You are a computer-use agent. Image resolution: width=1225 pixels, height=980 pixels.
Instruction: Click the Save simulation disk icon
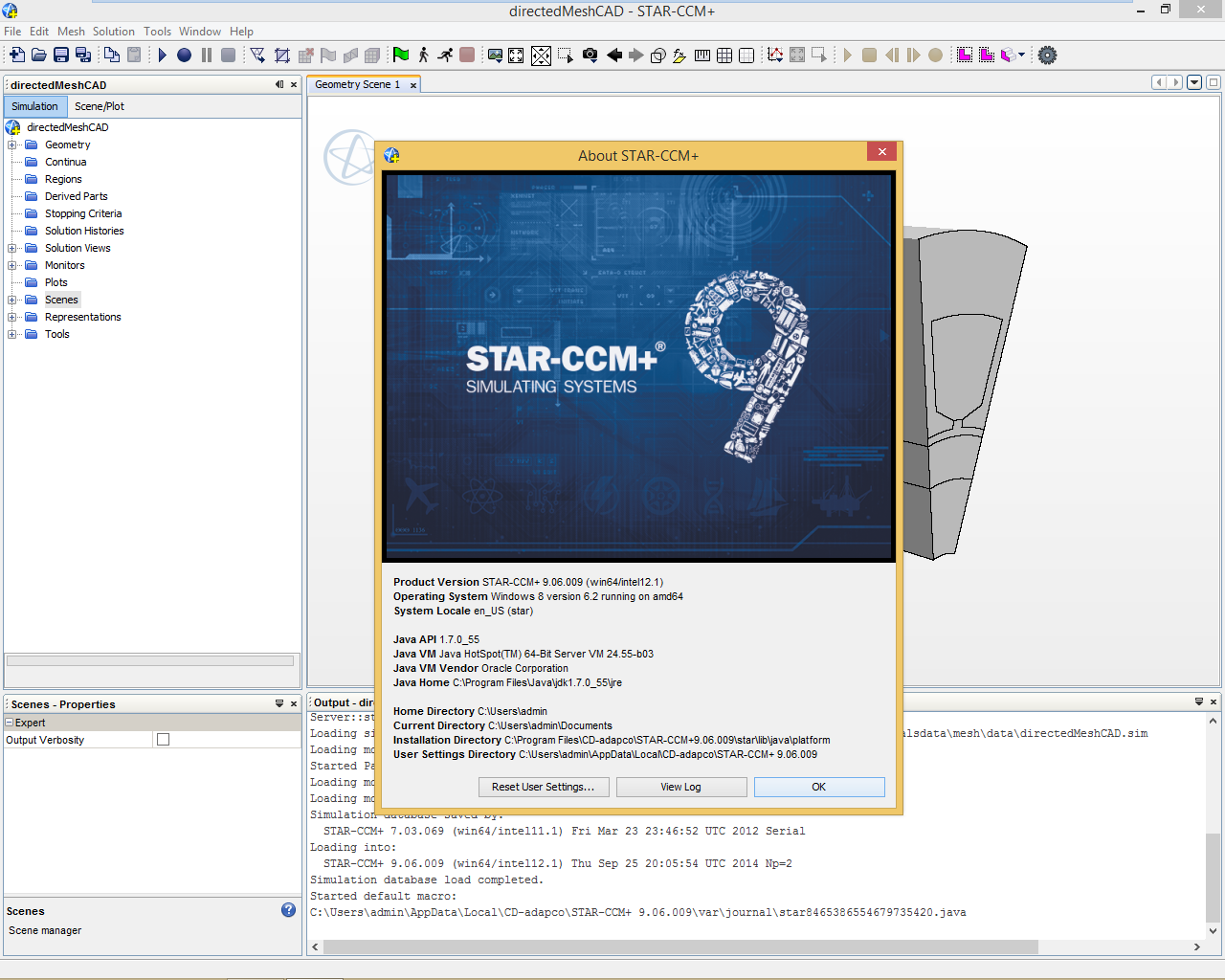61,56
